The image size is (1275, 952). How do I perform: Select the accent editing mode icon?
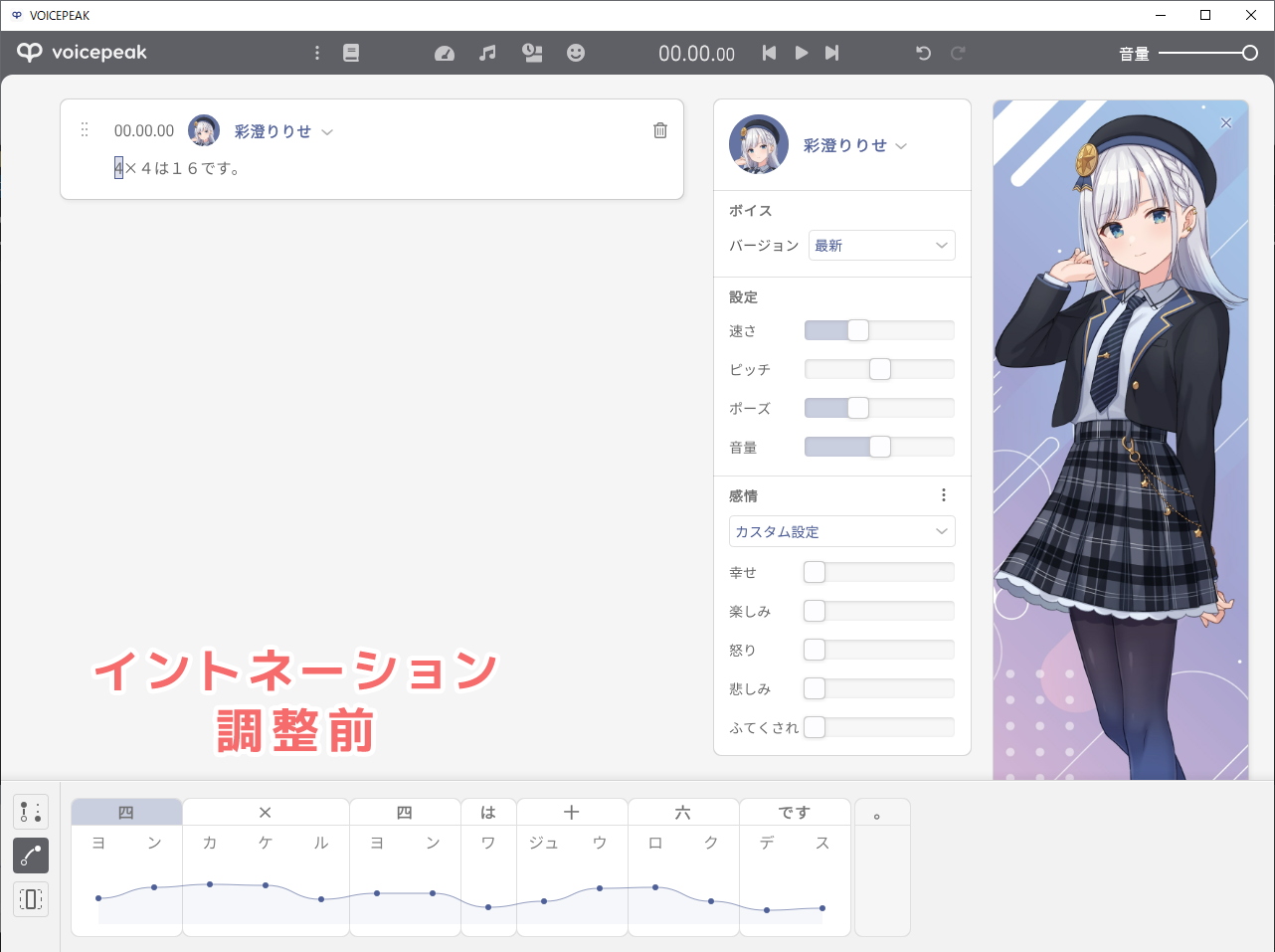tap(31, 812)
